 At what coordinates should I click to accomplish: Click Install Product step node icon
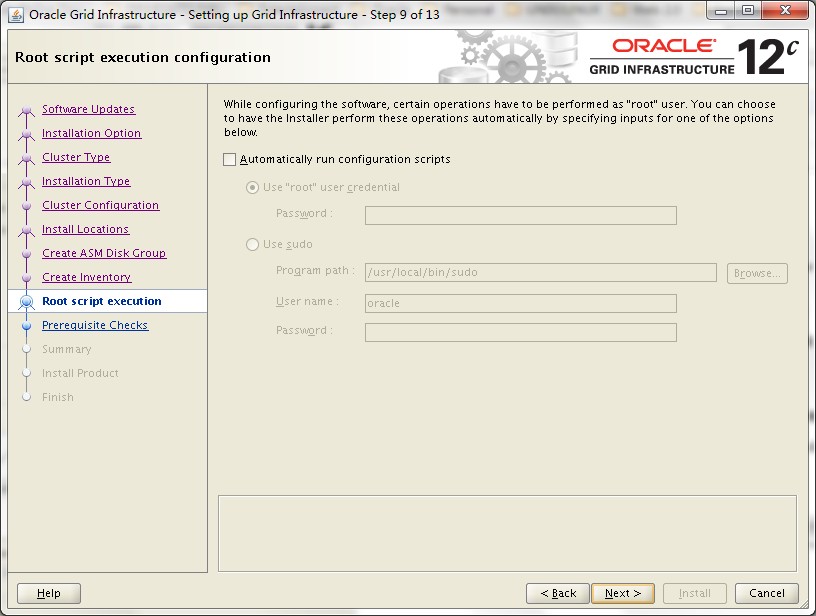pos(27,374)
